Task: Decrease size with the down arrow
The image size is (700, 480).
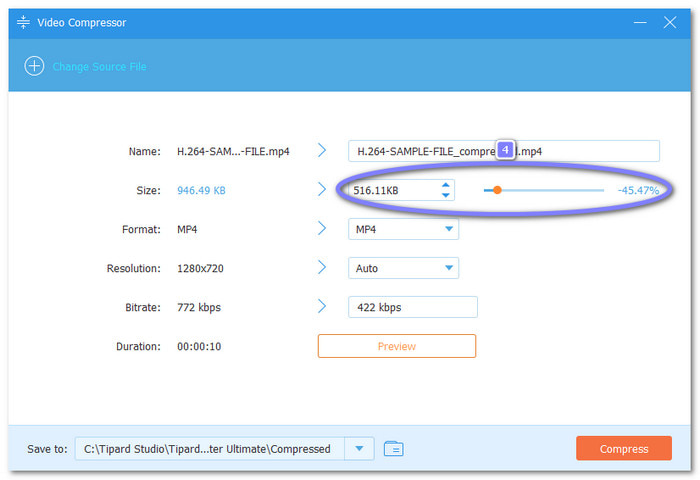Action: pos(445,196)
